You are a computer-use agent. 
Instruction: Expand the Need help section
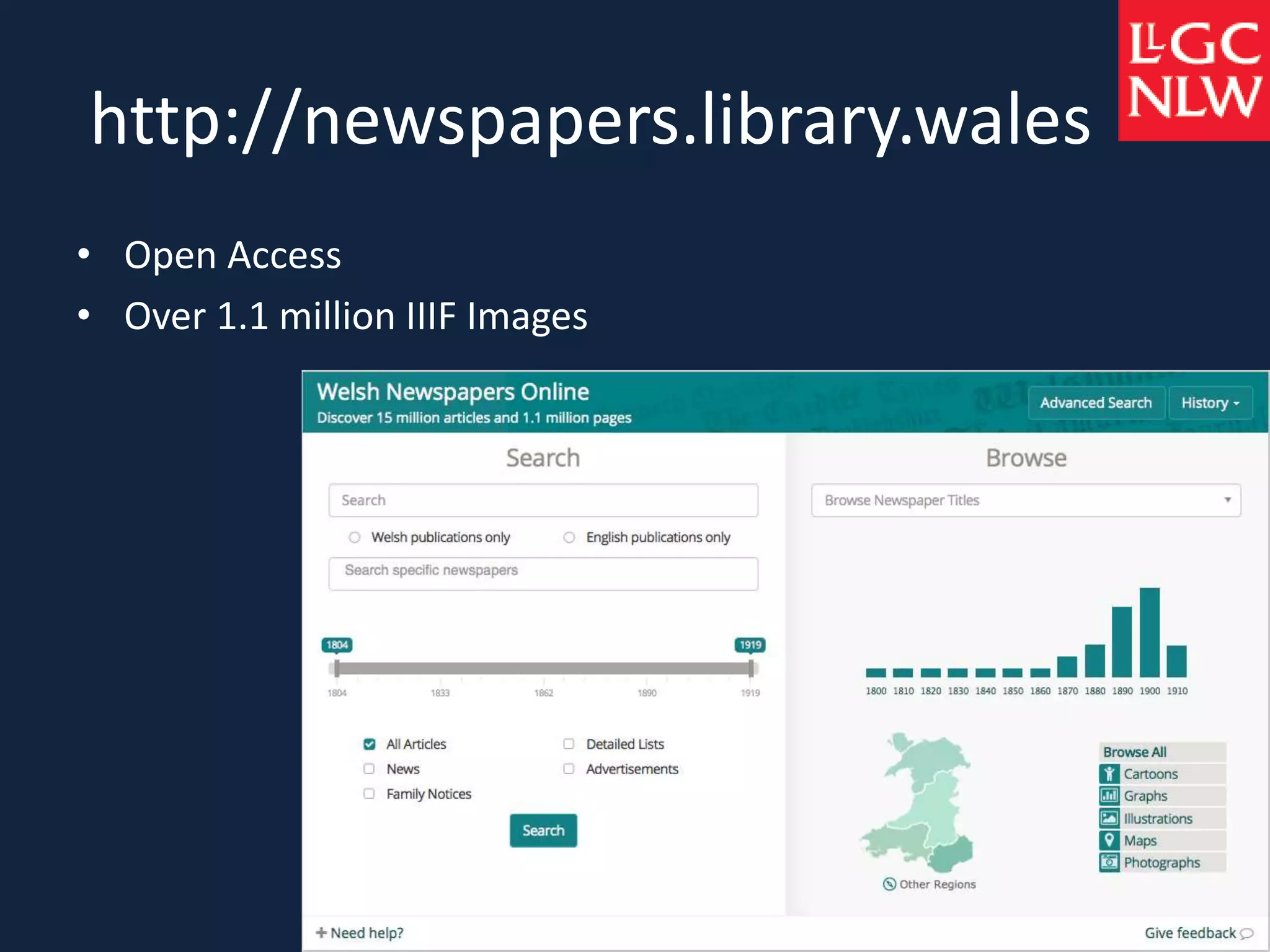(360, 933)
